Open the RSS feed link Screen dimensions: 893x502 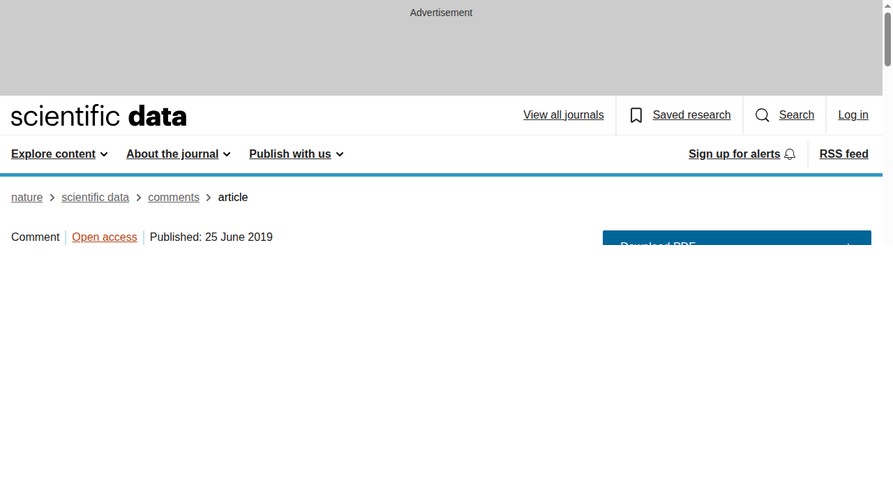(x=843, y=154)
